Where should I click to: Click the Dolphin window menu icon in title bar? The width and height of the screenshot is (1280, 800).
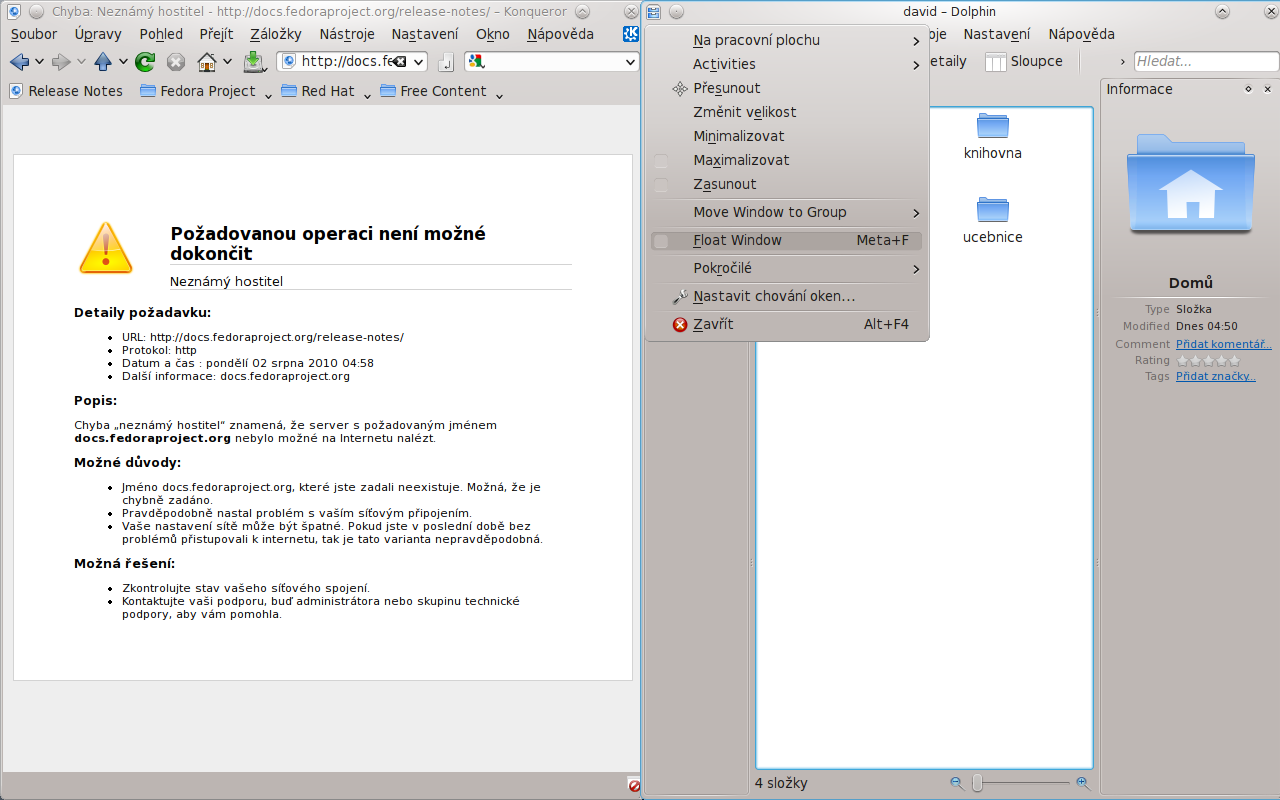point(653,12)
